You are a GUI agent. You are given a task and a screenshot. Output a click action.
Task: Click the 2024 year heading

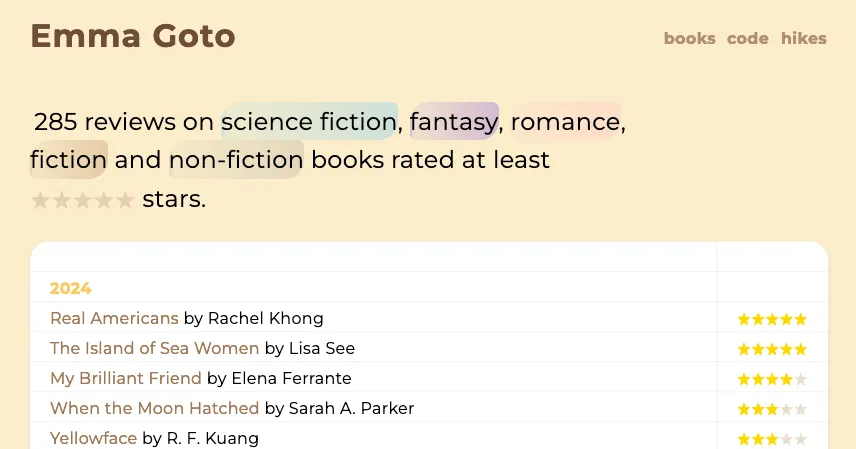(x=70, y=289)
